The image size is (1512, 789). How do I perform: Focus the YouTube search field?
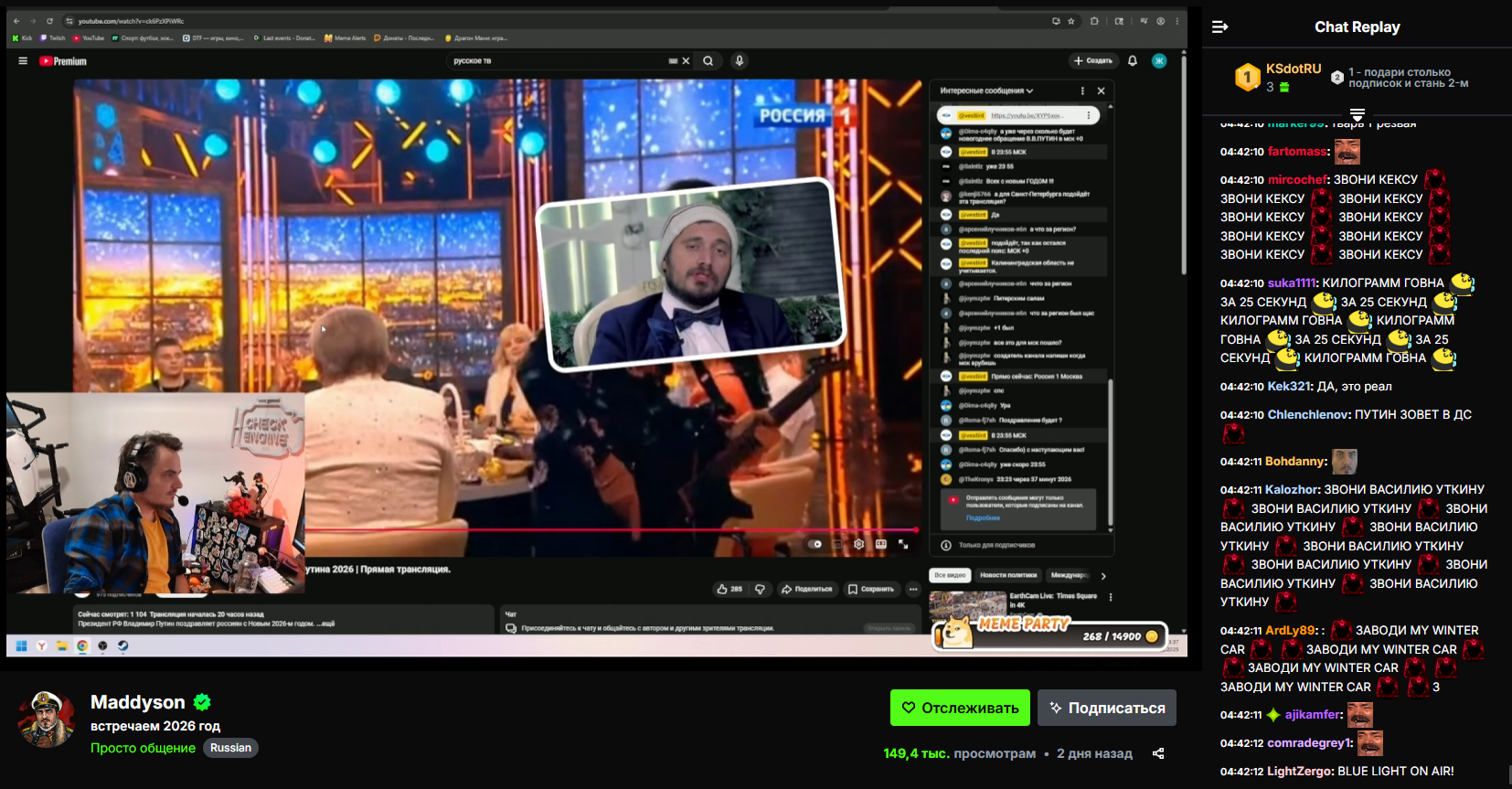click(559, 61)
